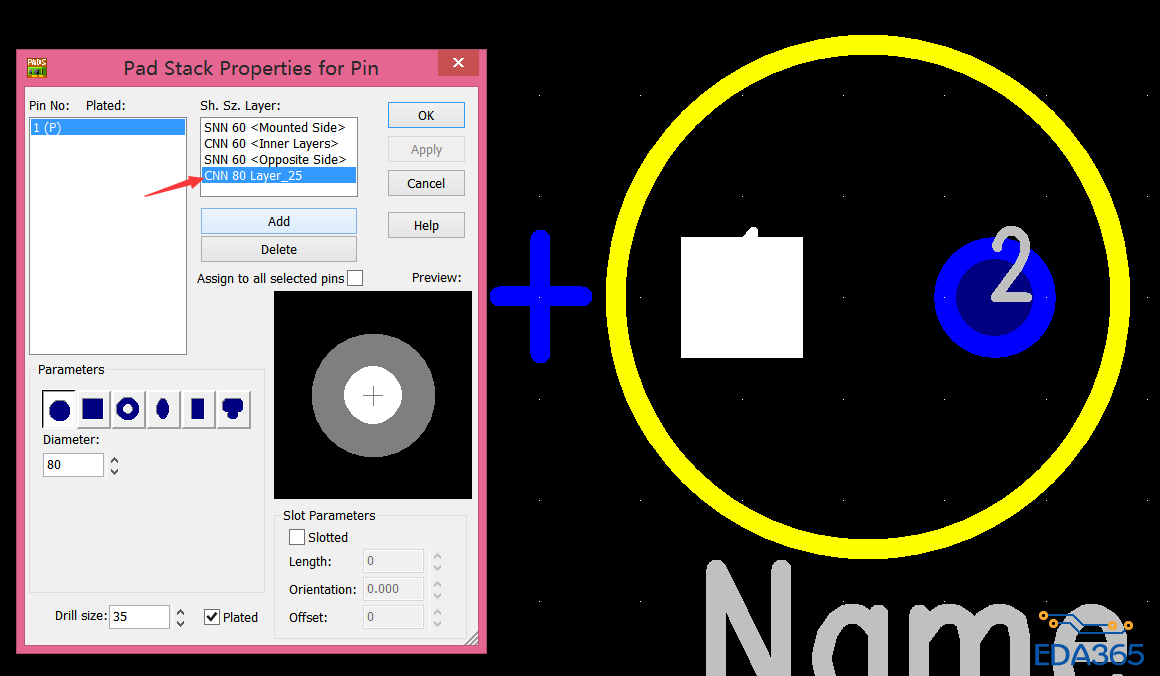The width and height of the screenshot is (1160, 676).
Task: Select the blue round pin 2 pad
Action: tap(994, 297)
